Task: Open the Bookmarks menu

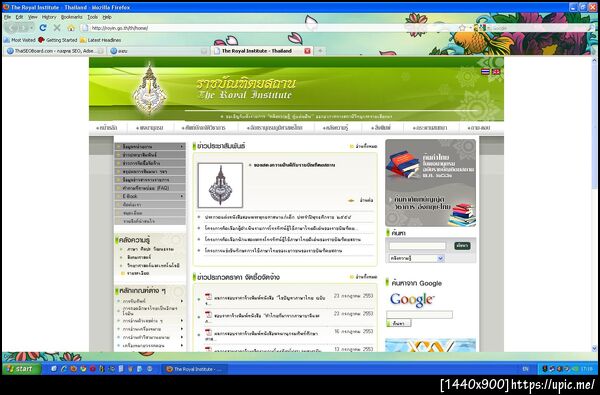Action: click(72, 17)
